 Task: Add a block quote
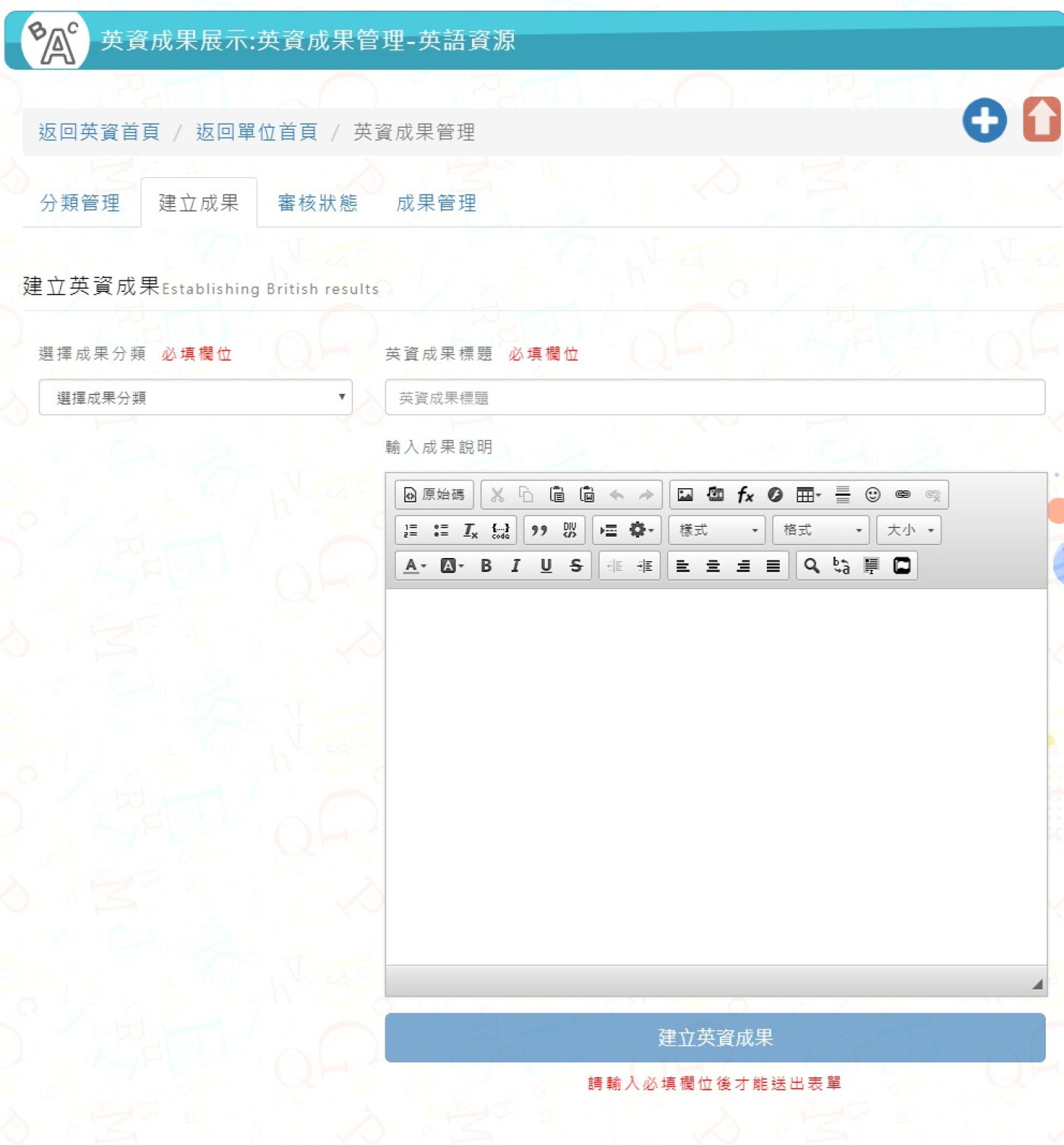pos(539,531)
